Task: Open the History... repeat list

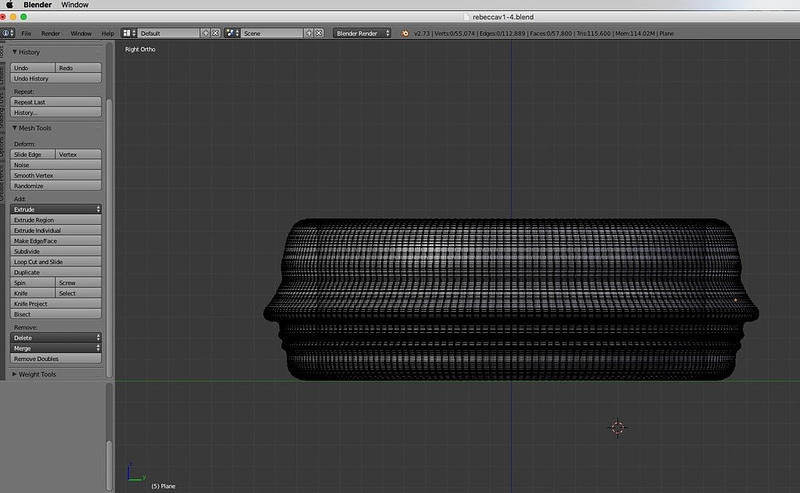Action: pos(56,112)
